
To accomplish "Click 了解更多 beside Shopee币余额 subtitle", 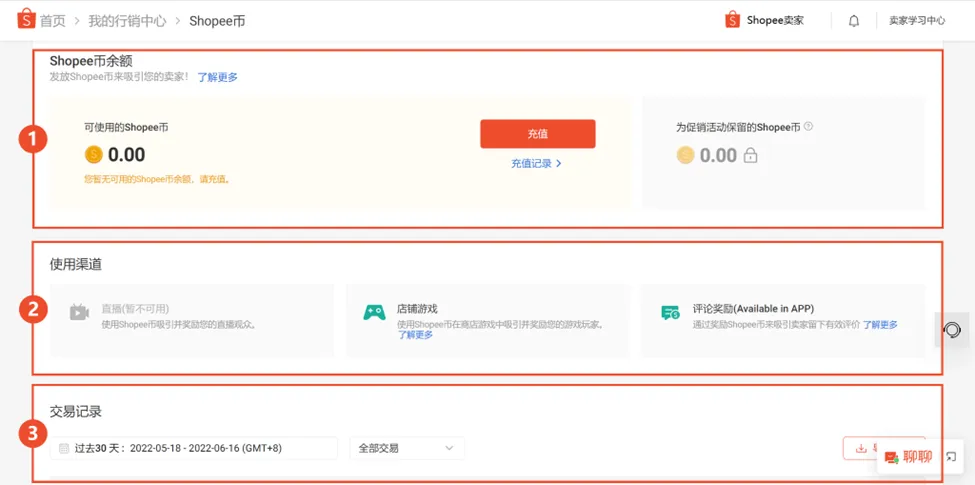I will point(218,78).
